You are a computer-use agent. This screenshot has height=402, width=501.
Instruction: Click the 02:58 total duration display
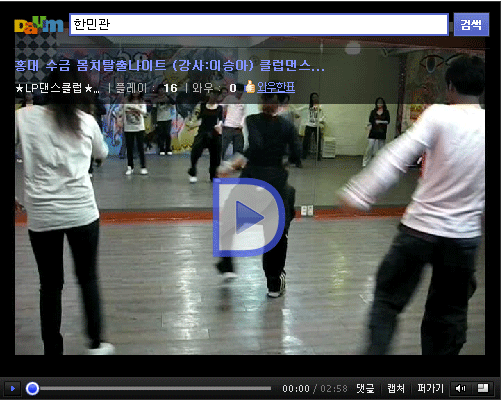pyautogui.click(x=334, y=389)
